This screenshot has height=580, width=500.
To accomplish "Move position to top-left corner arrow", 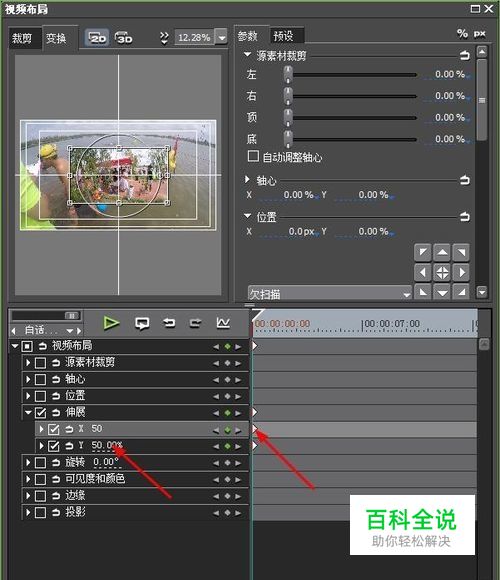I will pos(423,253).
